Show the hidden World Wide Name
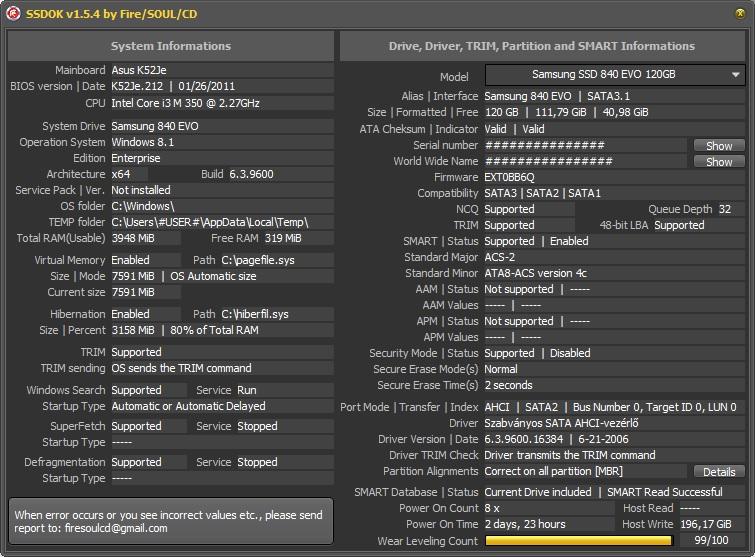This screenshot has height=557, width=755. 719,162
